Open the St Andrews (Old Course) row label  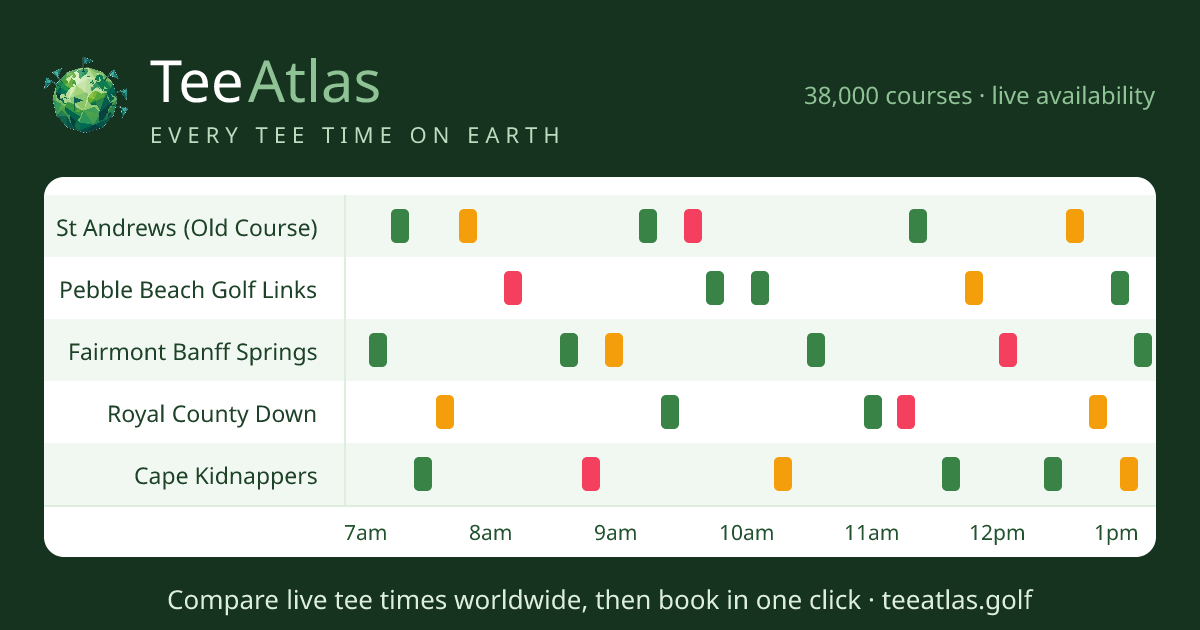click(x=187, y=228)
